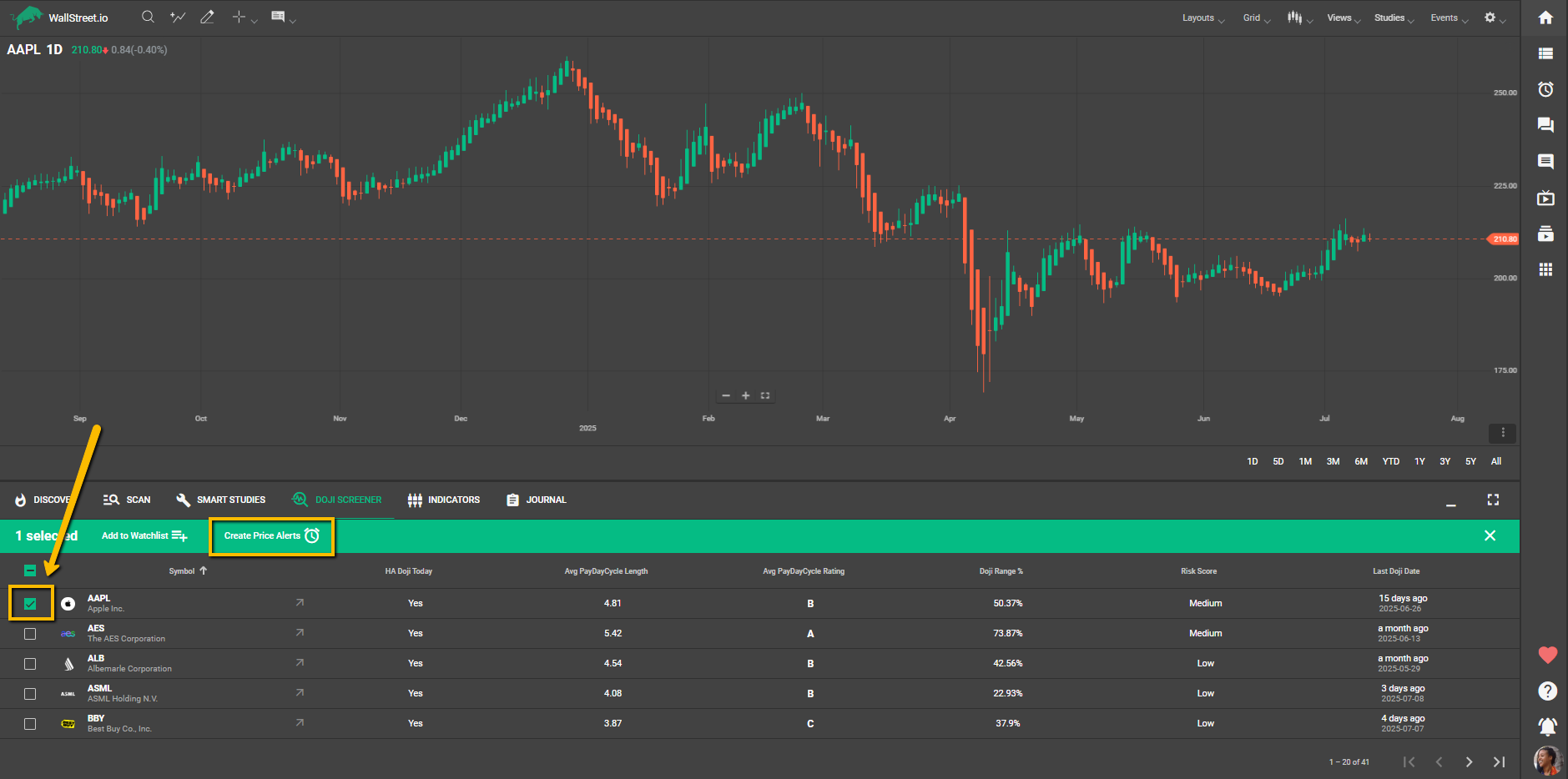Open chart settings gear
The image size is (1568, 779).
[x=1490, y=18]
